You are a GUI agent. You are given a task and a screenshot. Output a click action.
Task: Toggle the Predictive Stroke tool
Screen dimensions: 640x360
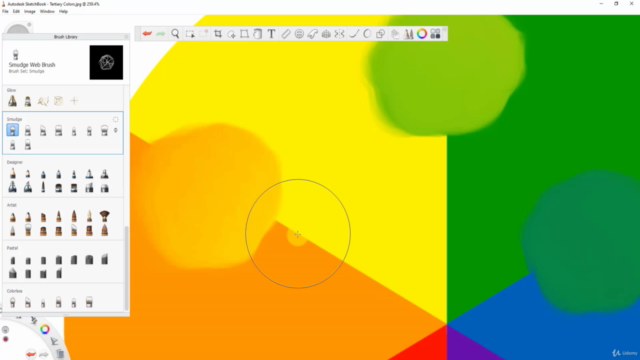367,34
